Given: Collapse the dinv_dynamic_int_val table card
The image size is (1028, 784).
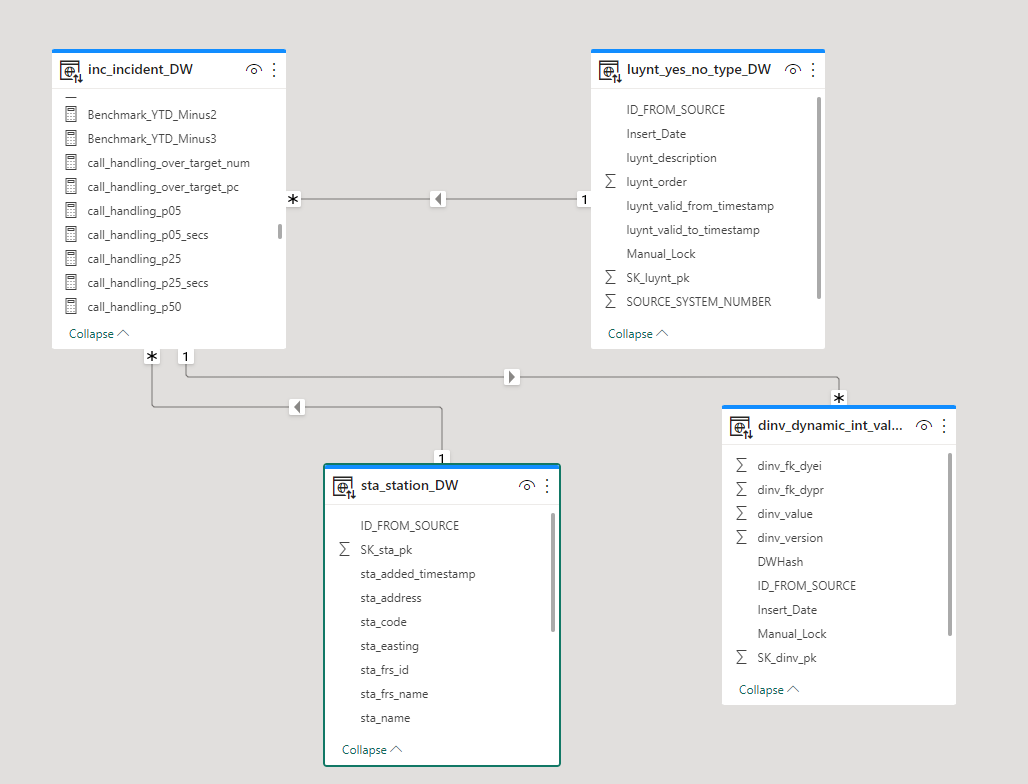Looking at the screenshot, I should [x=769, y=690].
